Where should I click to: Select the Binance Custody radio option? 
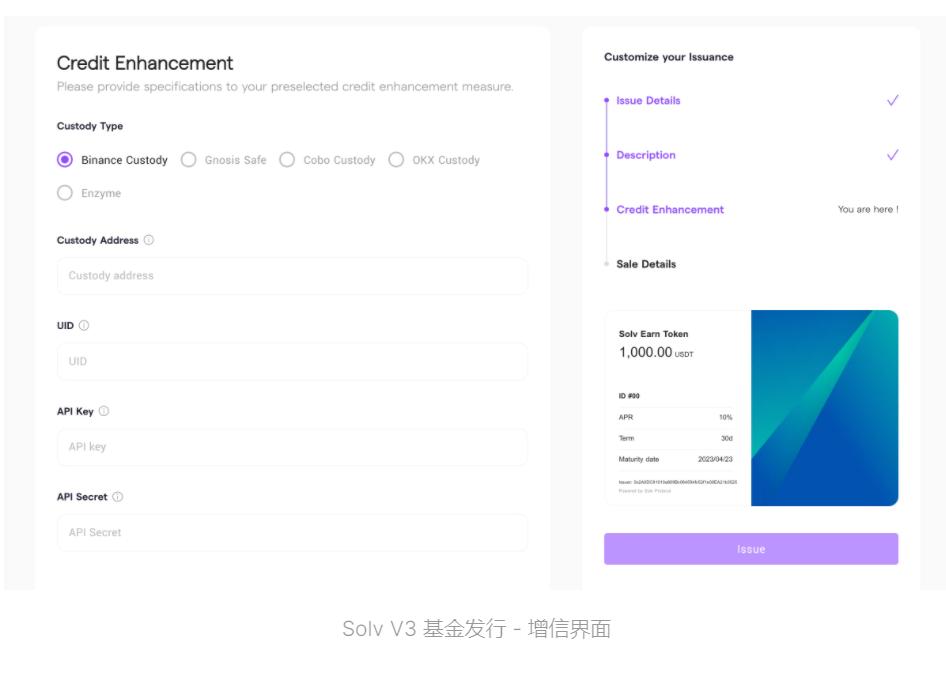(66, 160)
